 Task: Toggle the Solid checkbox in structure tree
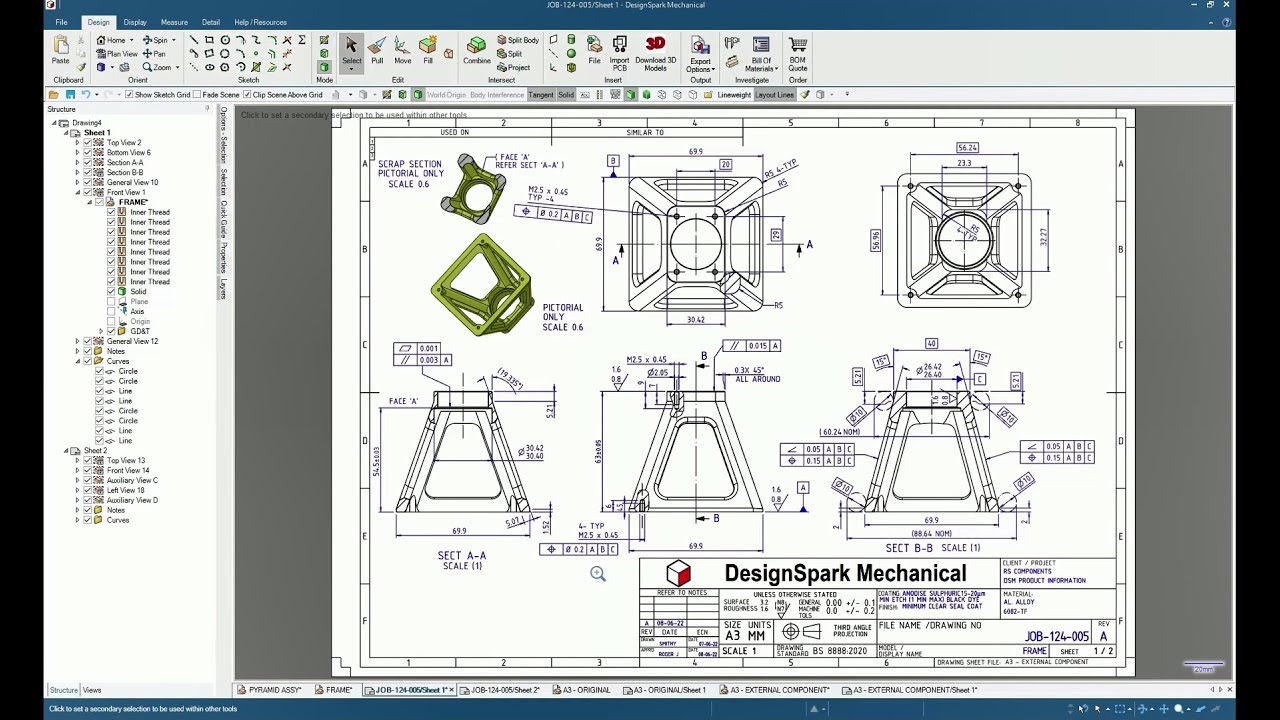(x=111, y=292)
